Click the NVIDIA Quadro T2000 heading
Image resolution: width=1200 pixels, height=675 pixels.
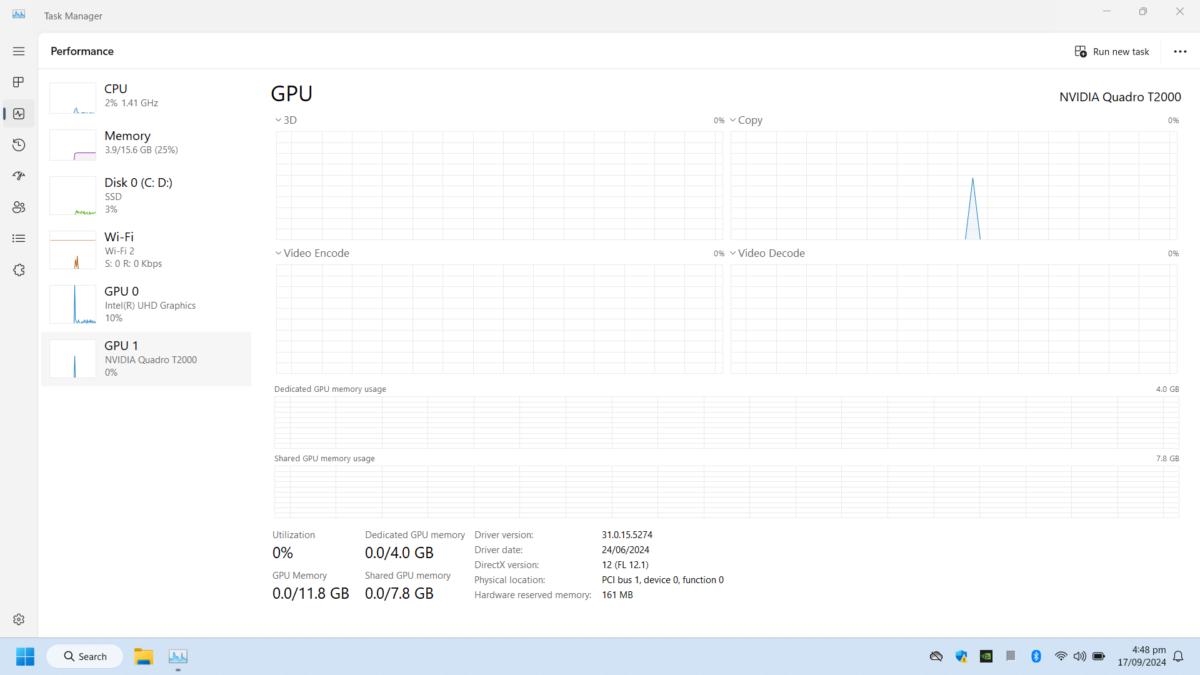[x=1120, y=97]
